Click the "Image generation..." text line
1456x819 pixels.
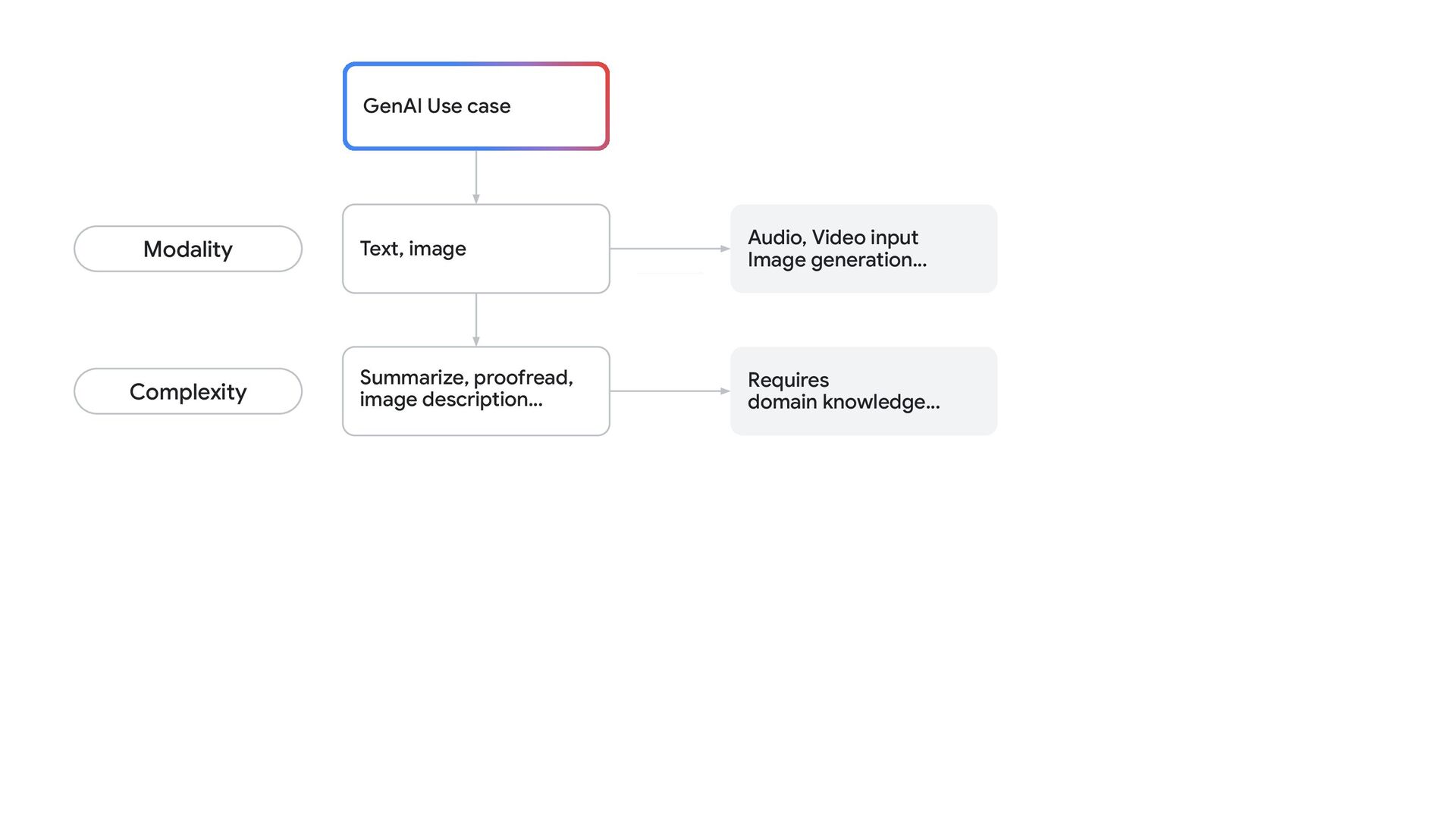click(836, 260)
